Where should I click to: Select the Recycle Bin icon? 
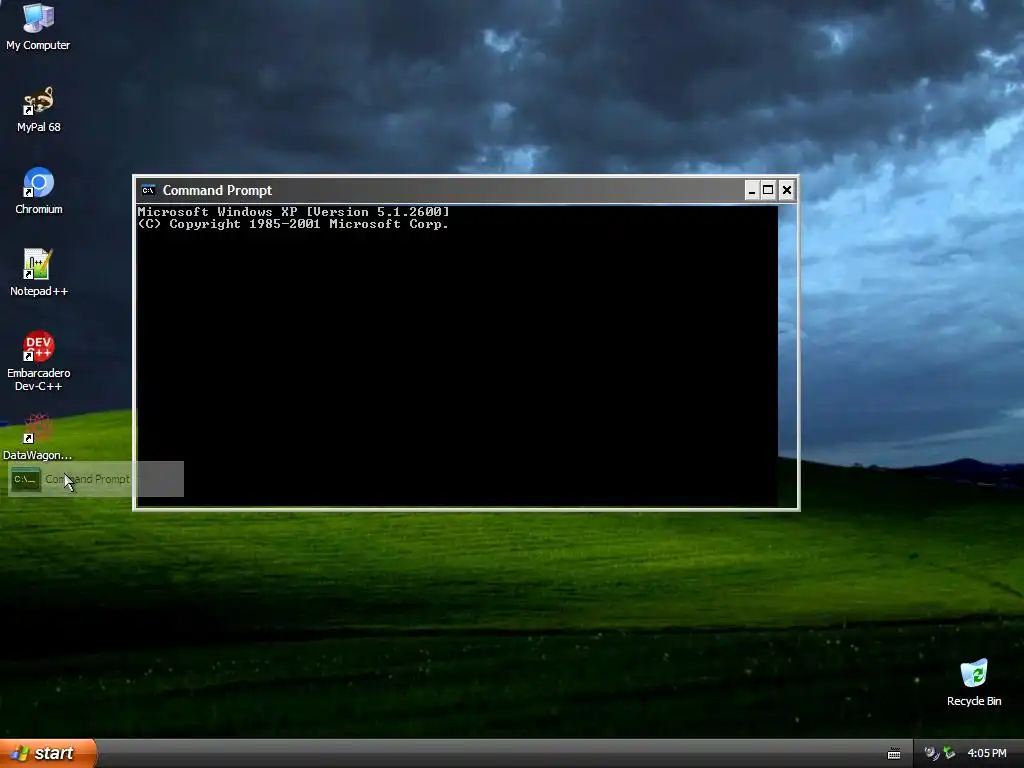[974, 683]
